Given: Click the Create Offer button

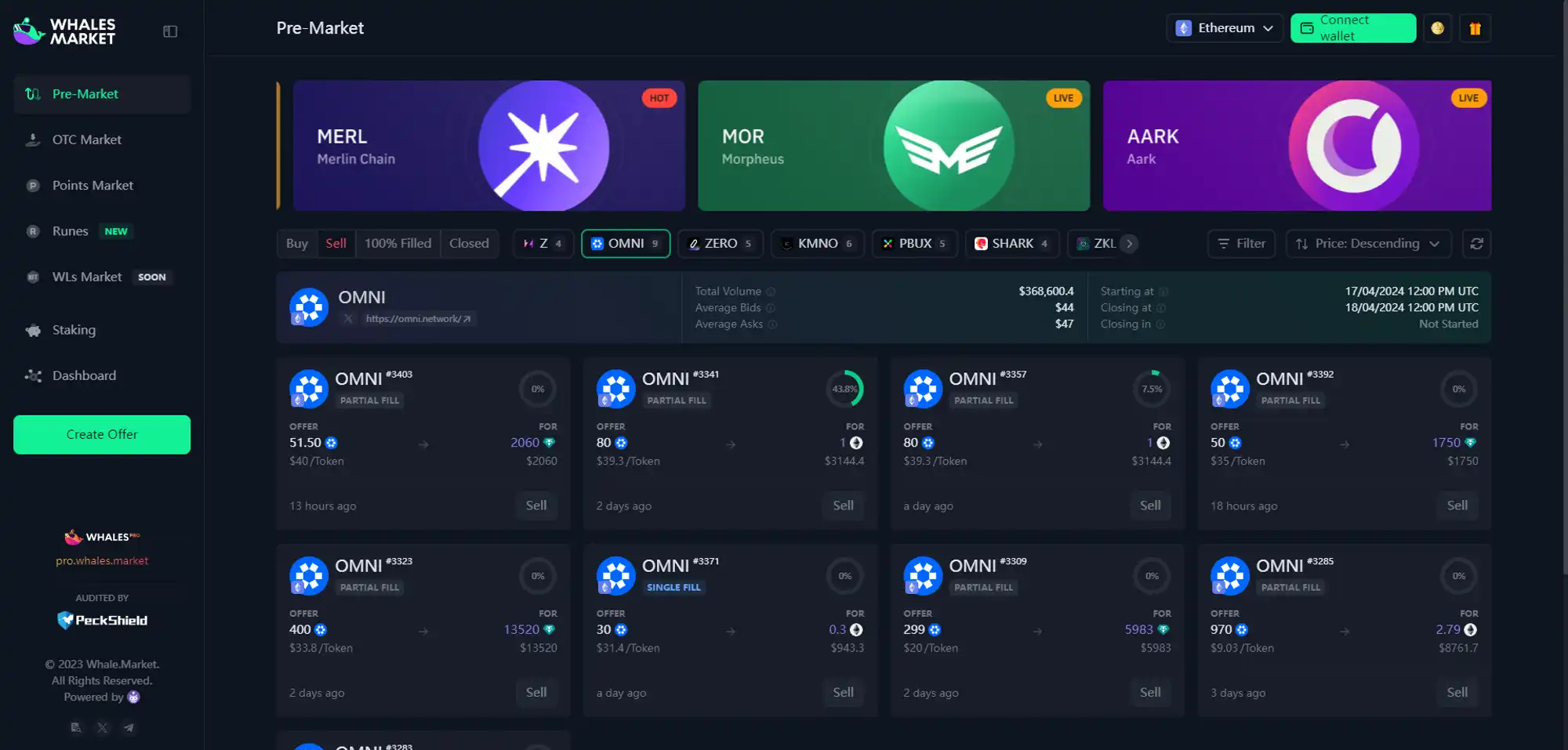Looking at the screenshot, I should click(102, 434).
